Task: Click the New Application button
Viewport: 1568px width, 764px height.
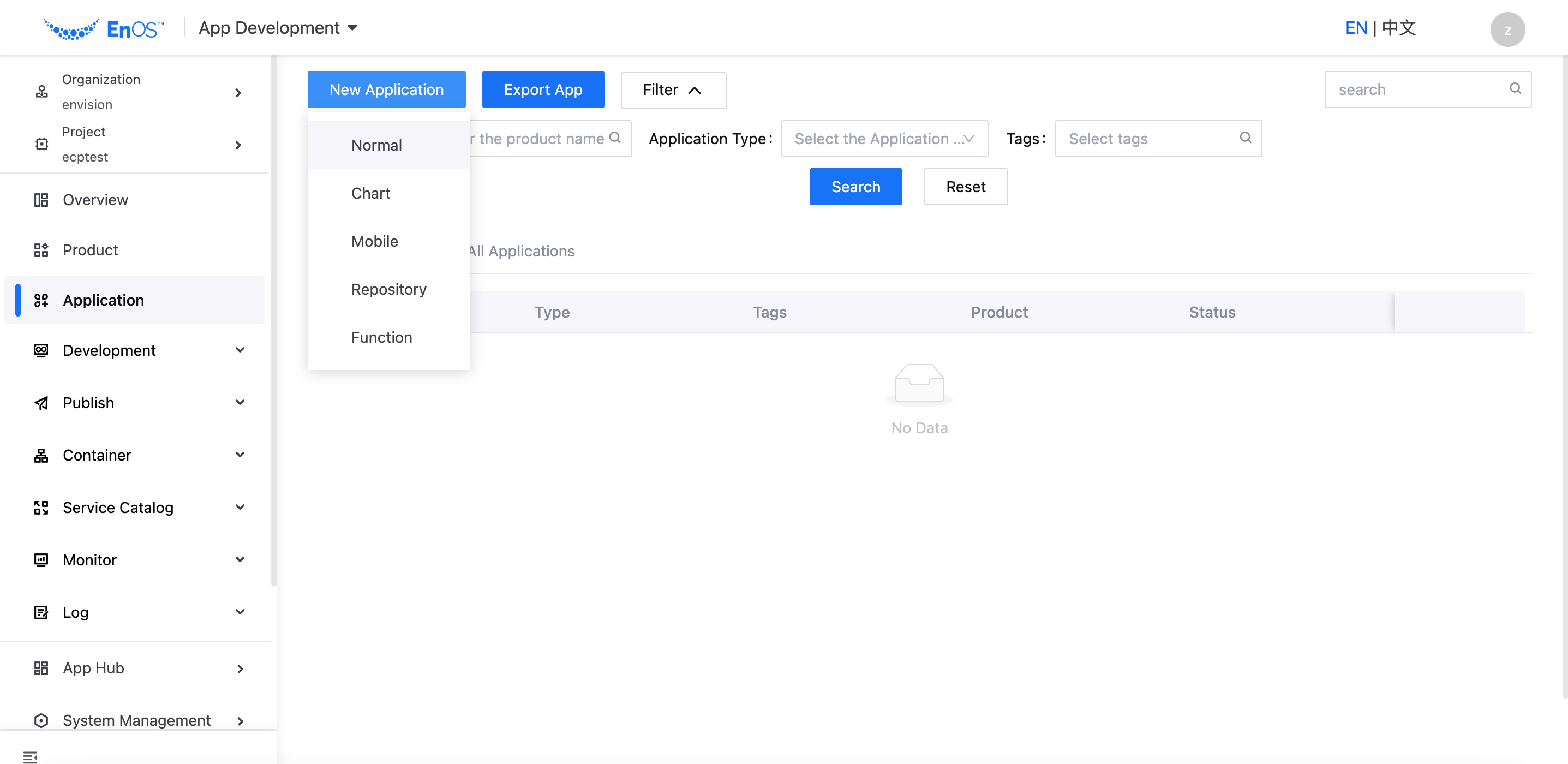Action: pos(387,89)
